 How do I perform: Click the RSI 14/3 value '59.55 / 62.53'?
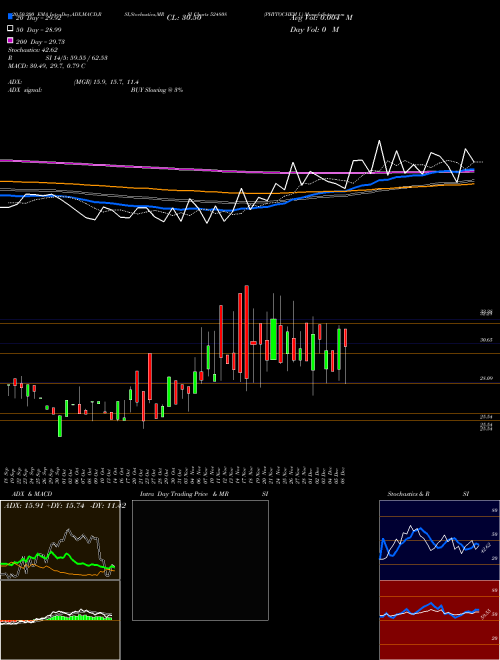(x=87, y=58)
